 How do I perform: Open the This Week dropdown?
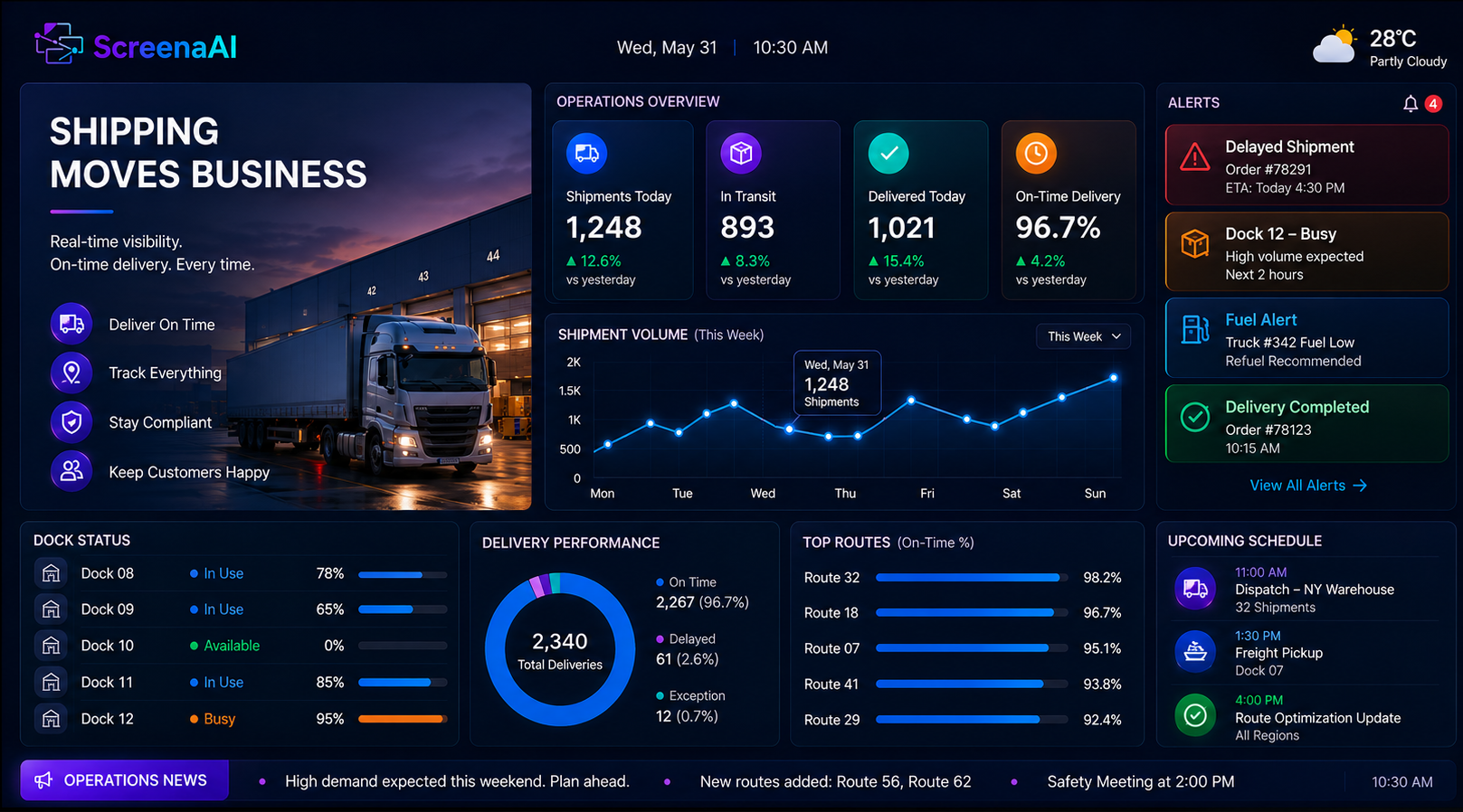(1083, 336)
